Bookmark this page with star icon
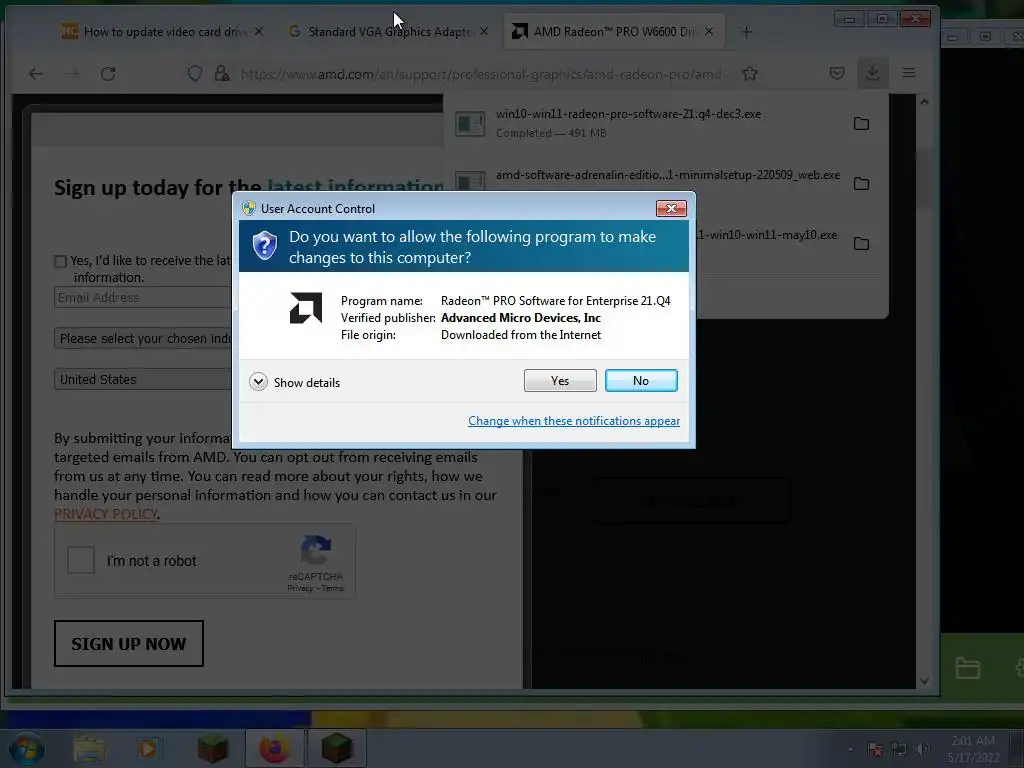The image size is (1024, 768). [750, 73]
